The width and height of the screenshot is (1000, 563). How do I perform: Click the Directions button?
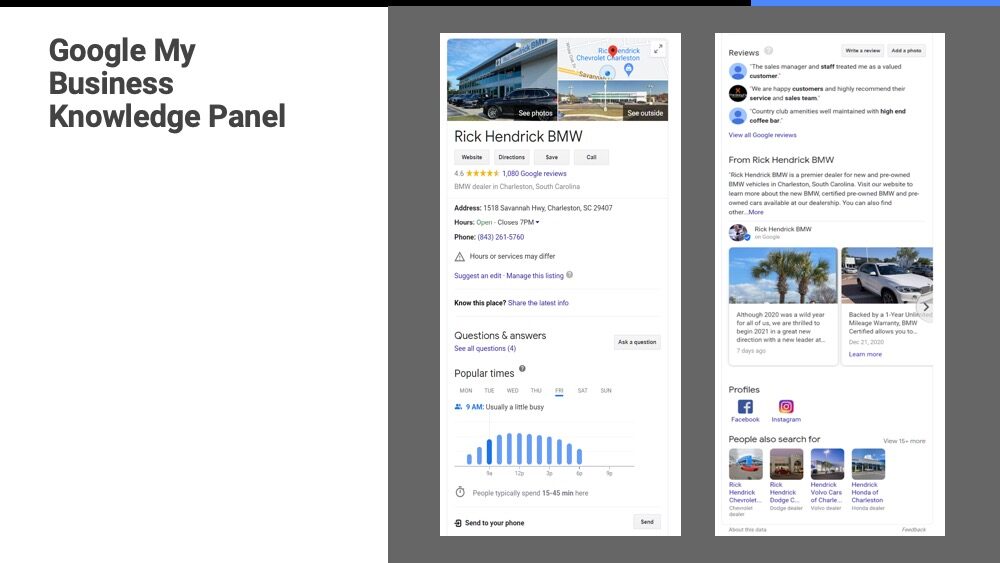click(x=511, y=157)
